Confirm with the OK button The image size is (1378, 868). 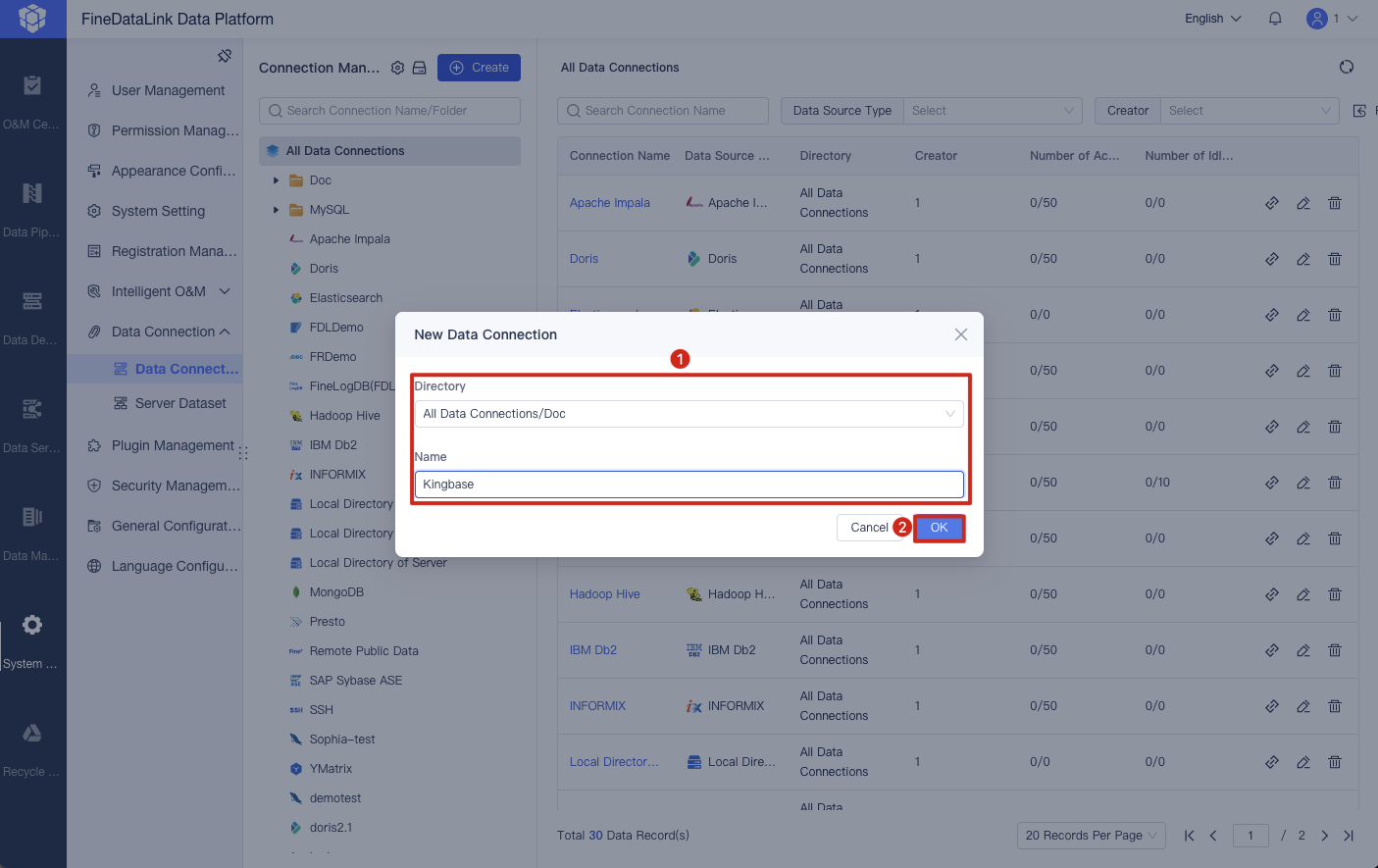(x=939, y=528)
